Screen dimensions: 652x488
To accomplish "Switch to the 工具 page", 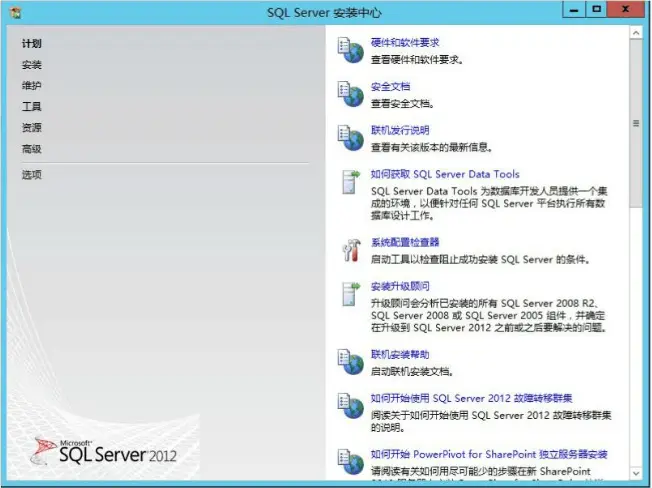I will point(32,107).
